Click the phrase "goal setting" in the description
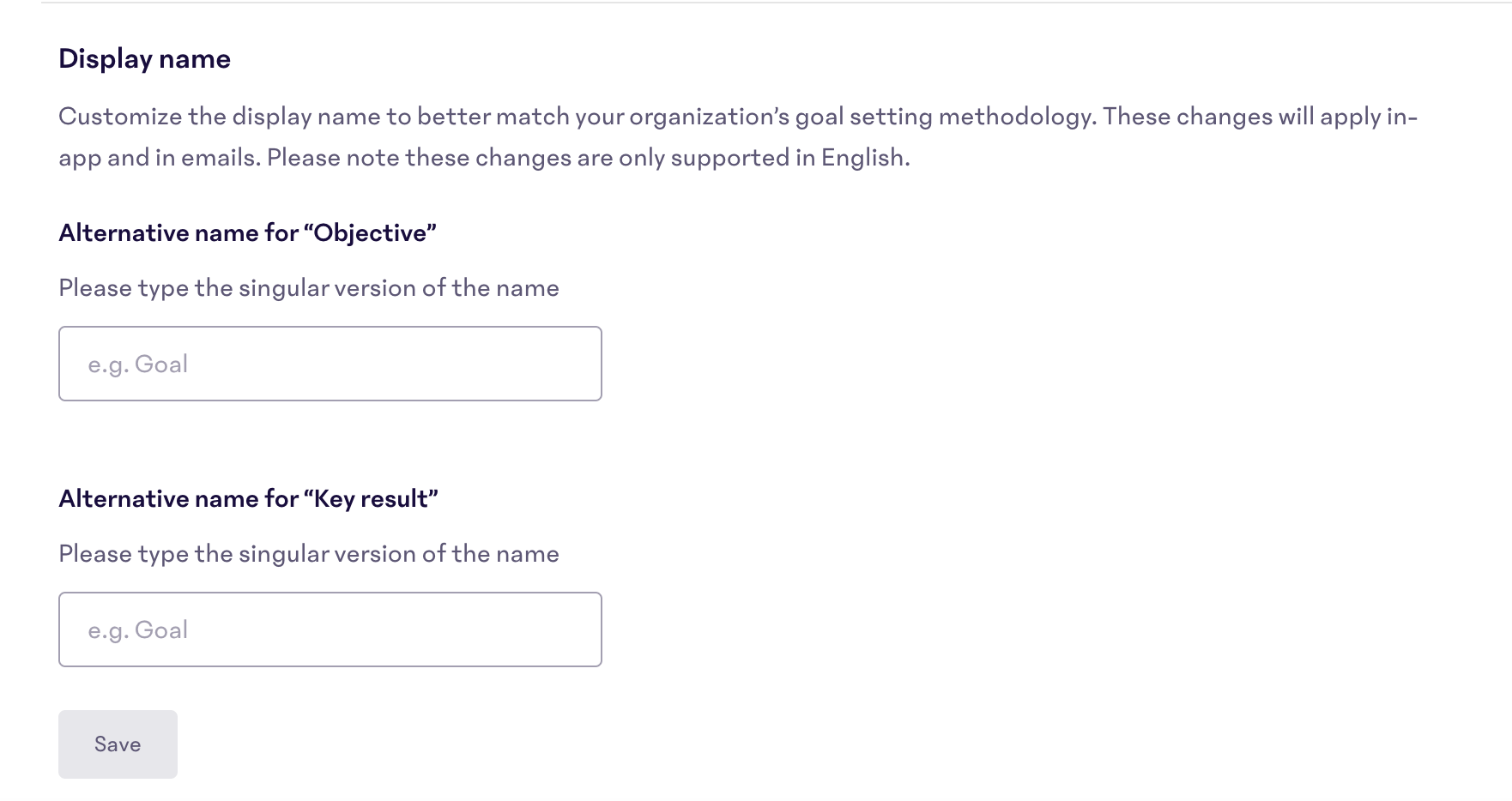1512x801 pixels. point(863,117)
